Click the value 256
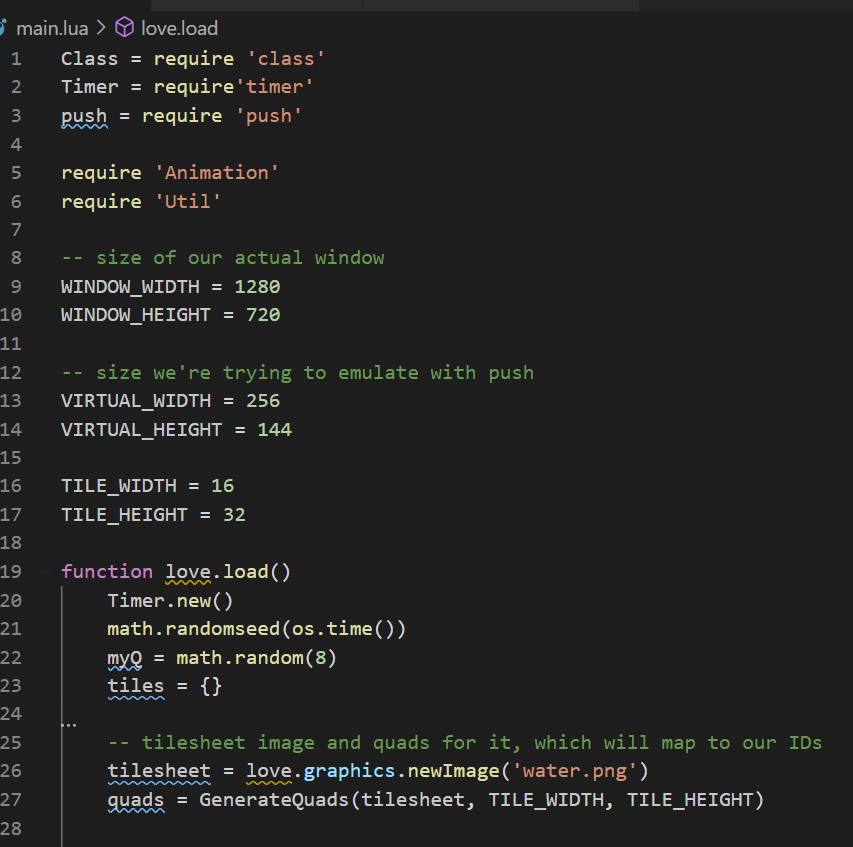This screenshot has width=853, height=847. click(263, 401)
